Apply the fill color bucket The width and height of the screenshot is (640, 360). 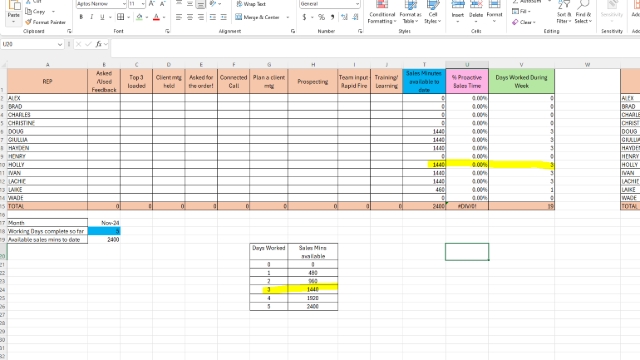pyautogui.click(x=140, y=17)
